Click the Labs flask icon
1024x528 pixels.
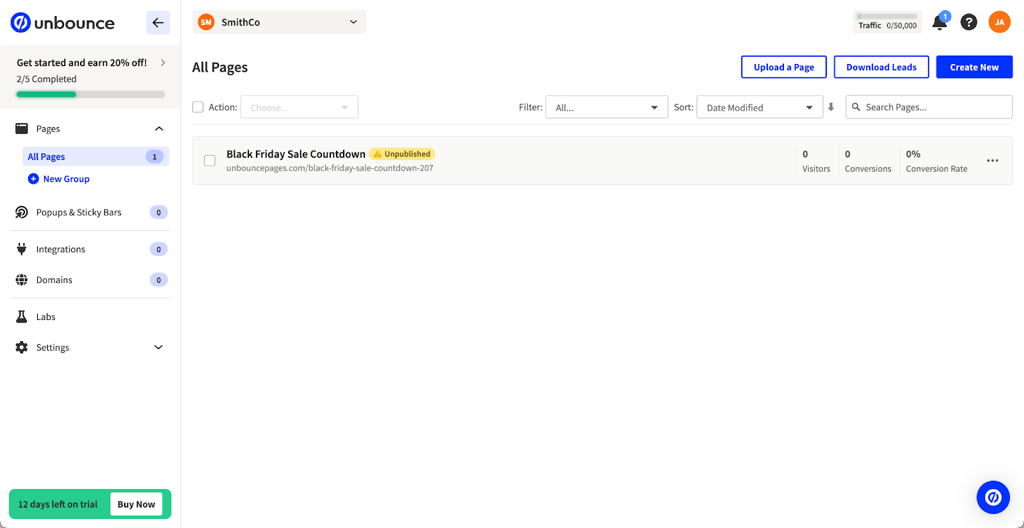coord(22,316)
